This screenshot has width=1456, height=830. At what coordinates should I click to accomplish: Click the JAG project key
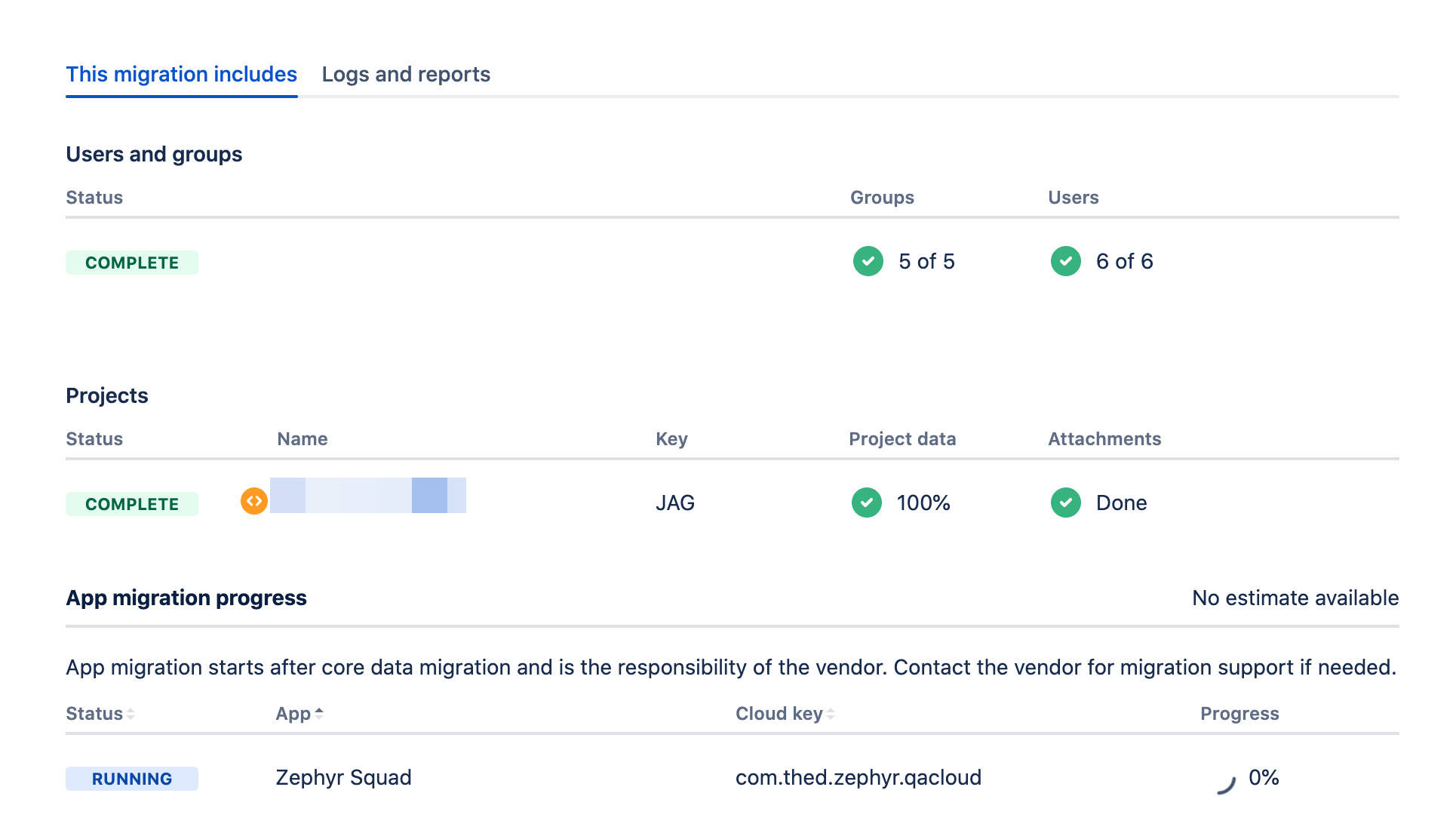click(674, 503)
